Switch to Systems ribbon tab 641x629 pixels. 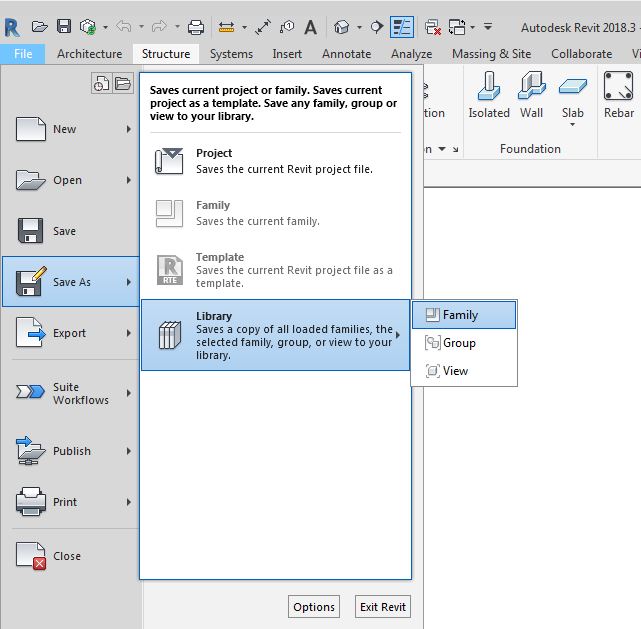(x=231, y=54)
